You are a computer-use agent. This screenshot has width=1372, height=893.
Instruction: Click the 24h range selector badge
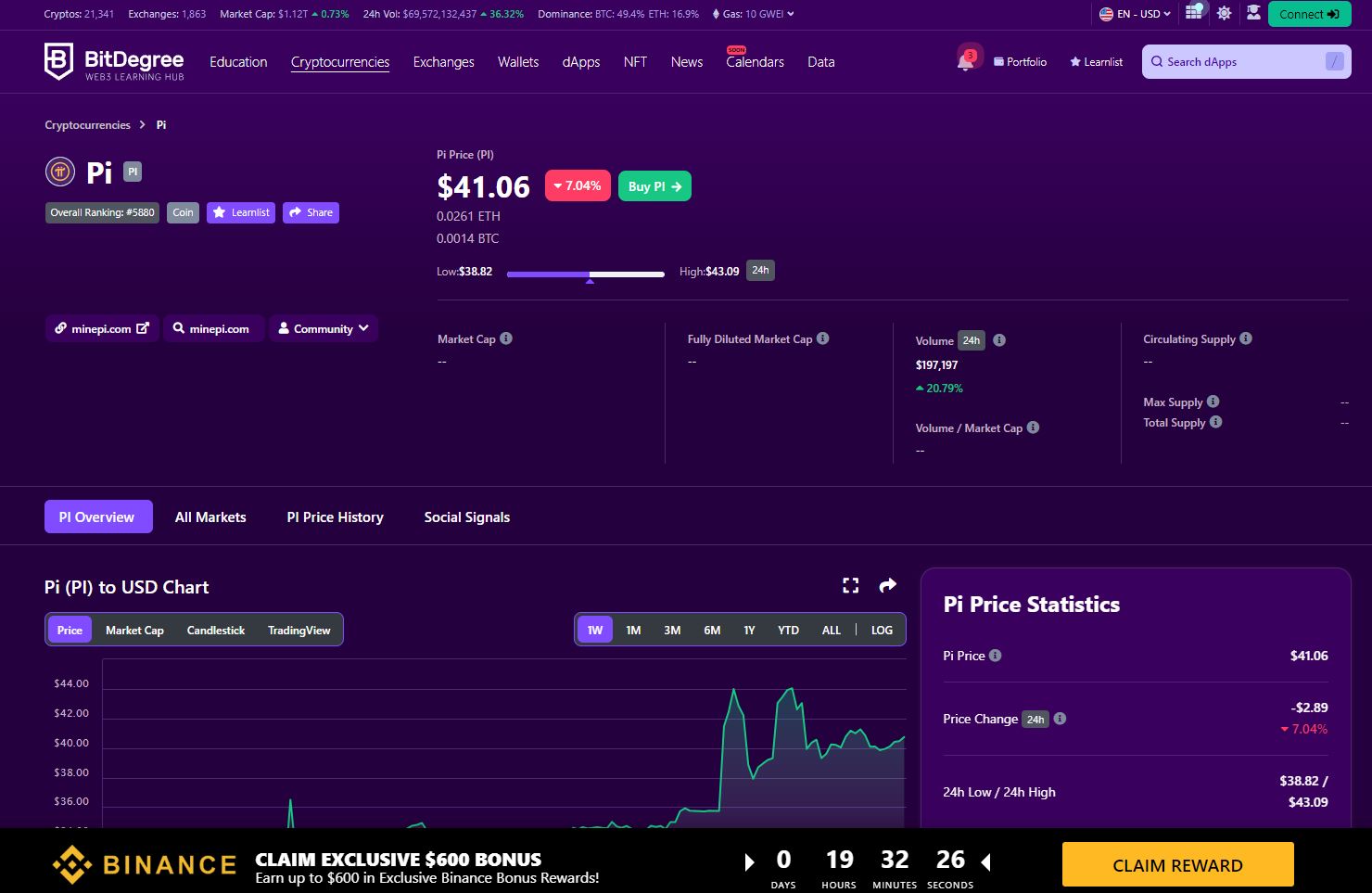click(760, 271)
